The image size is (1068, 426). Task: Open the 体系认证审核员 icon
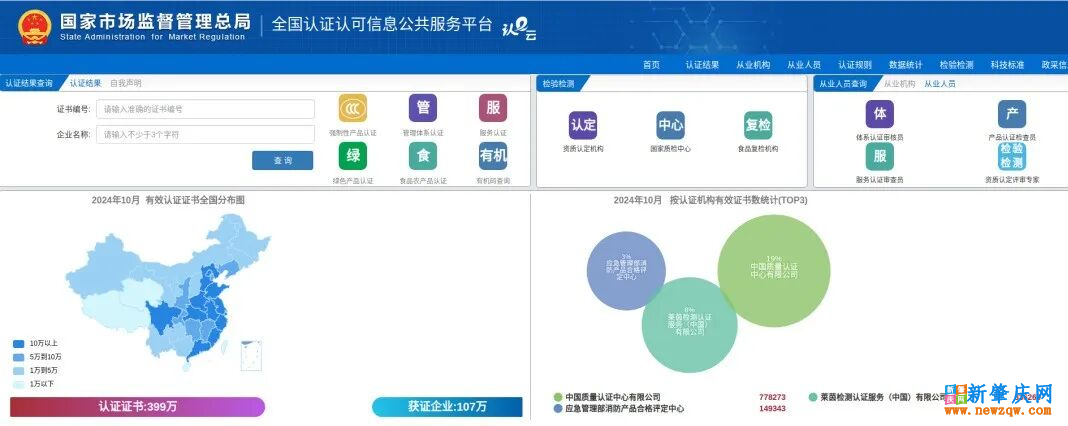(879, 114)
